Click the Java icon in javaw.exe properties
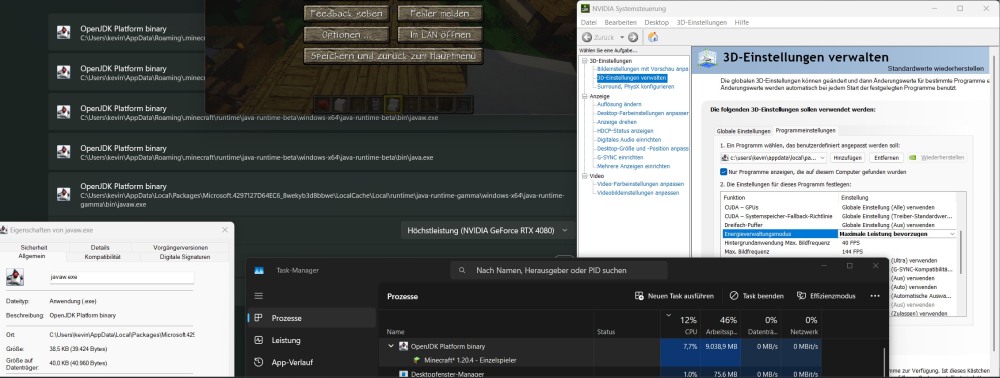The height and width of the screenshot is (378, 1000). (15, 277)
